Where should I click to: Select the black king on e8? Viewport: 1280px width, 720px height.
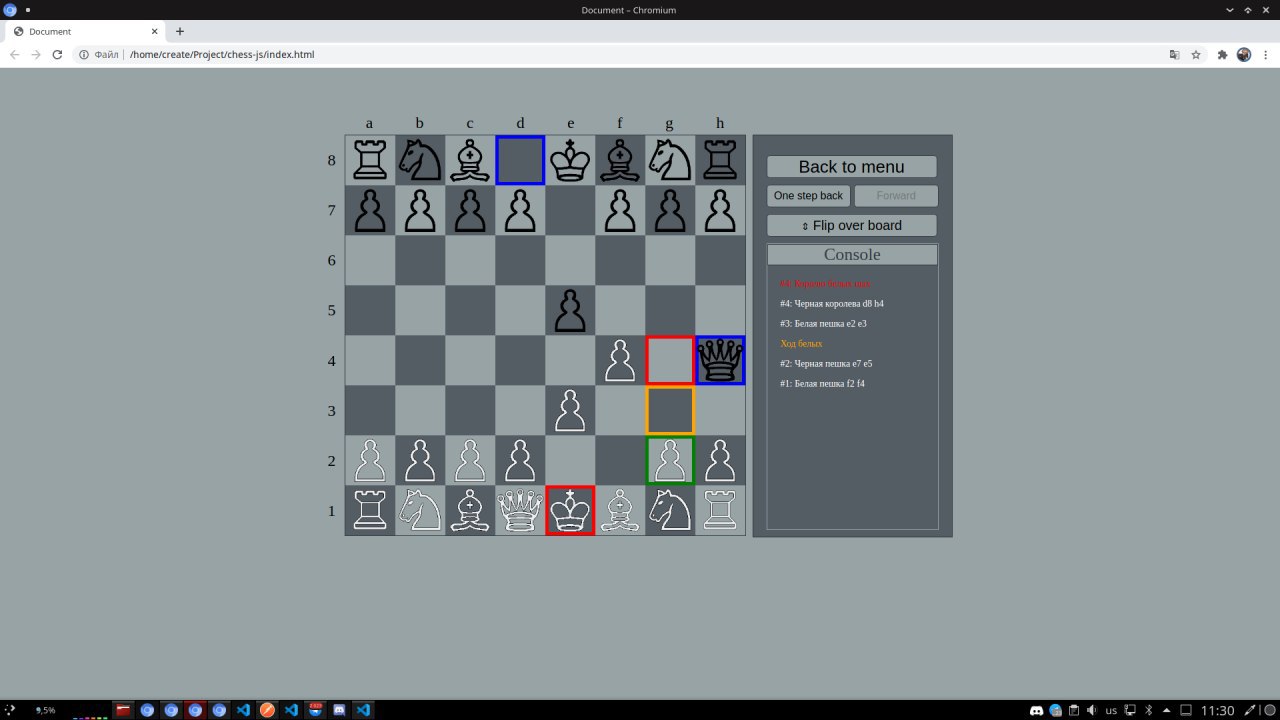570,160
